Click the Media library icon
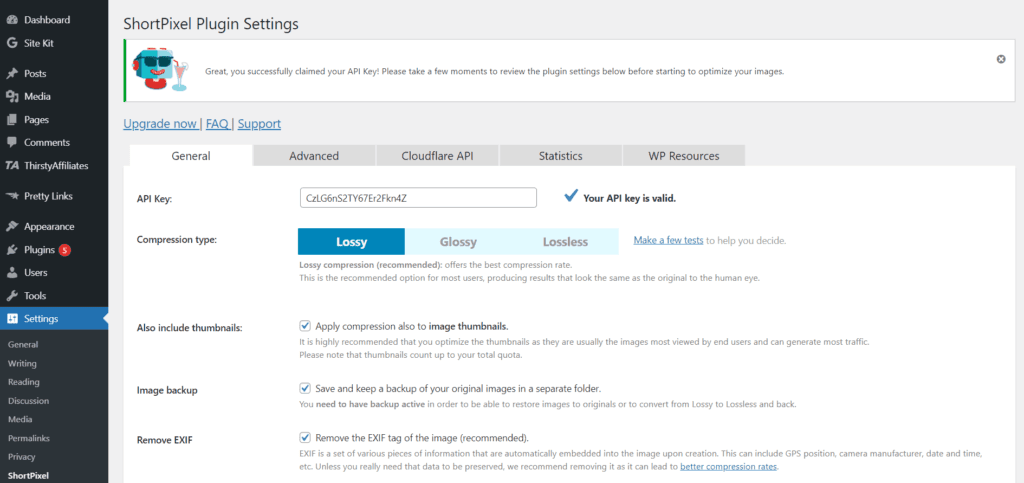This screenshot has width=1024, height=483. [12, 97]
